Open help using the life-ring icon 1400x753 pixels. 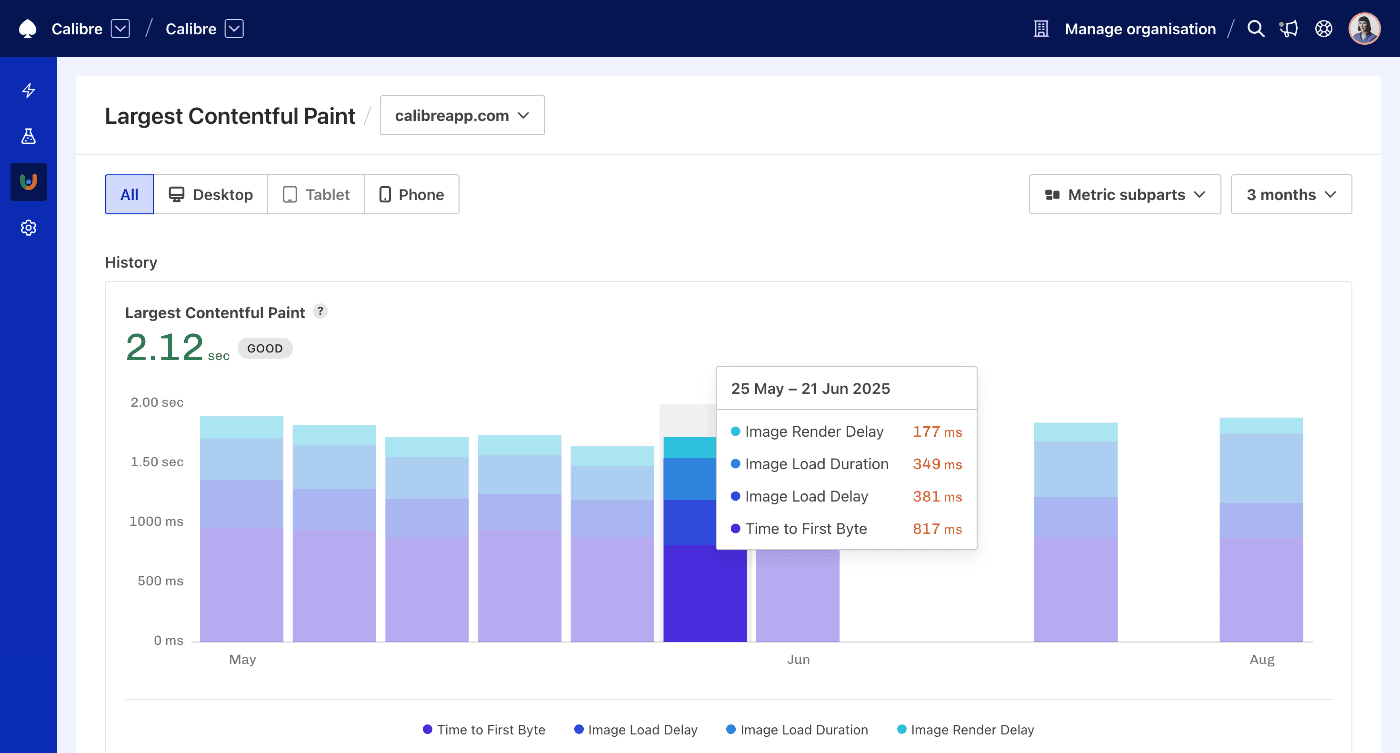1323,28
